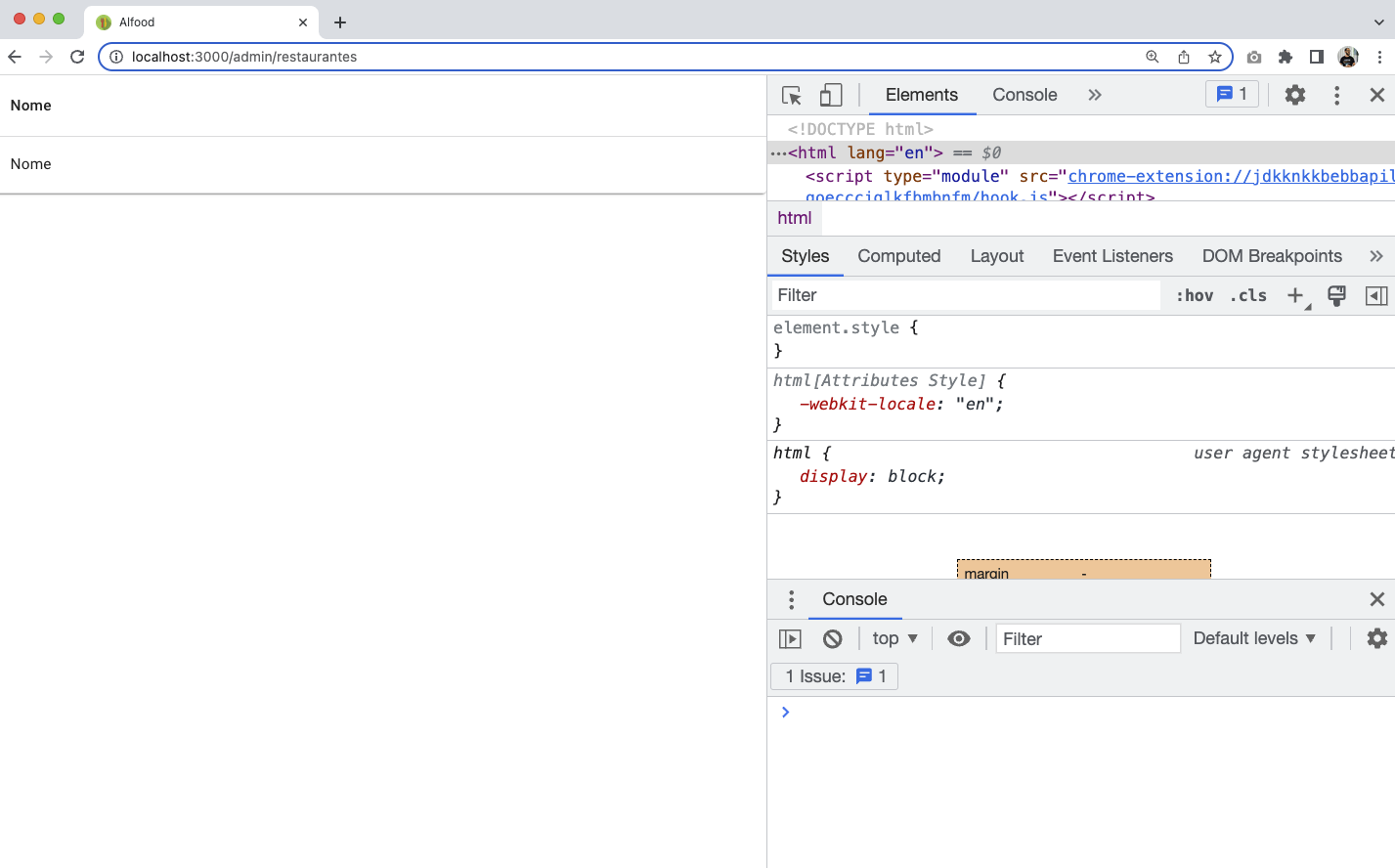Click the console Filter input
Screen dimensions: 1395x868
(x=1088, y=638)
